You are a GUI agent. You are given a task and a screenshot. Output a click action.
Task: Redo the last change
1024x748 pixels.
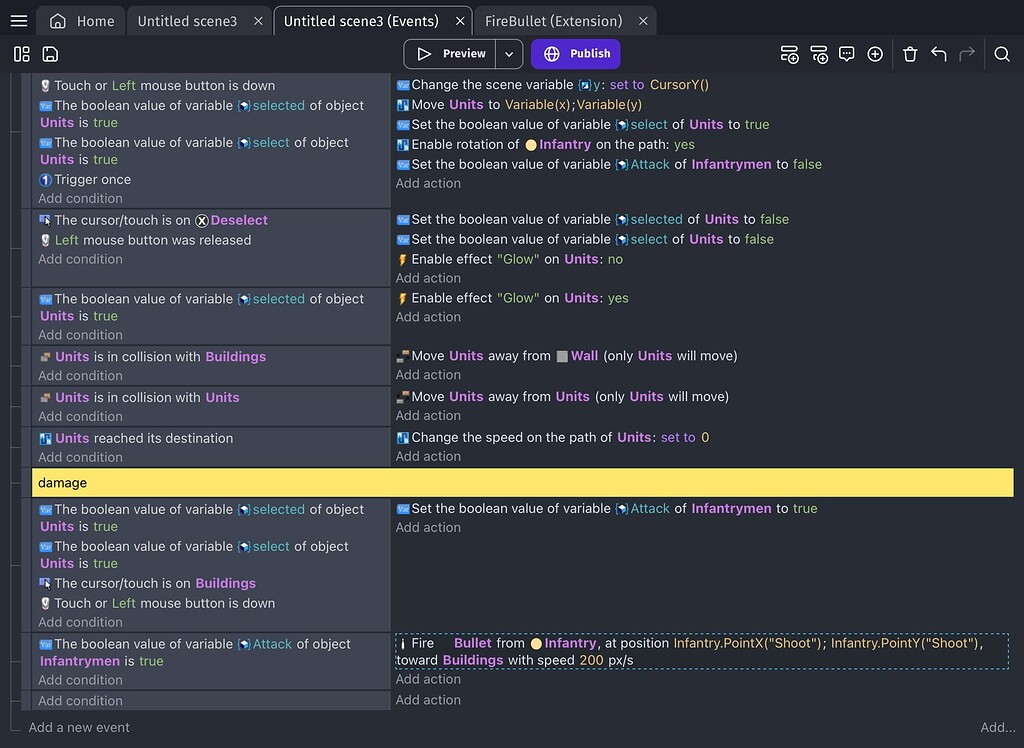(x=966, y=54)
